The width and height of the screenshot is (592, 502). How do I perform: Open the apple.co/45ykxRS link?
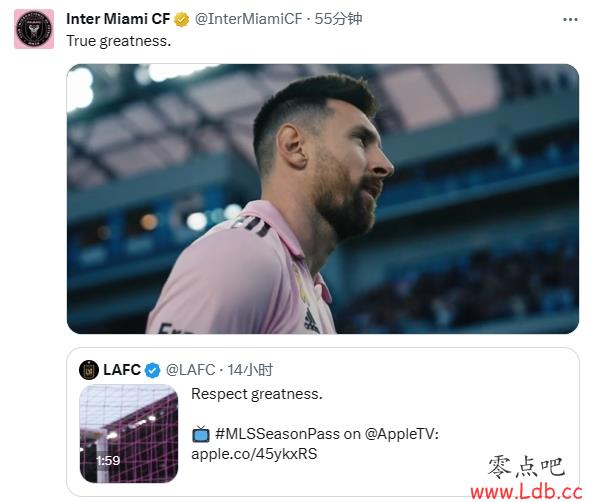click(x=254, y=454)
